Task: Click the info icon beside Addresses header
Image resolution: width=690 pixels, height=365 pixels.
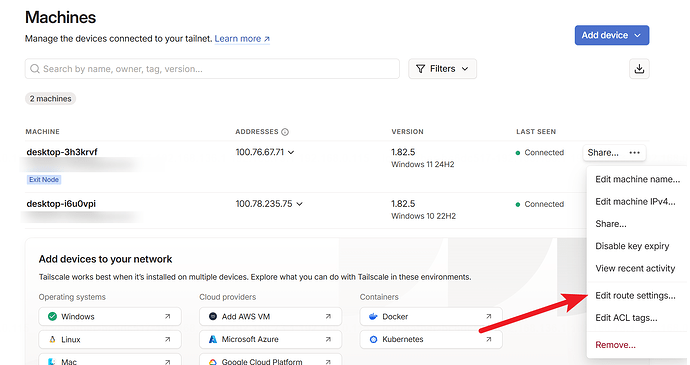Action: point(285,132)
